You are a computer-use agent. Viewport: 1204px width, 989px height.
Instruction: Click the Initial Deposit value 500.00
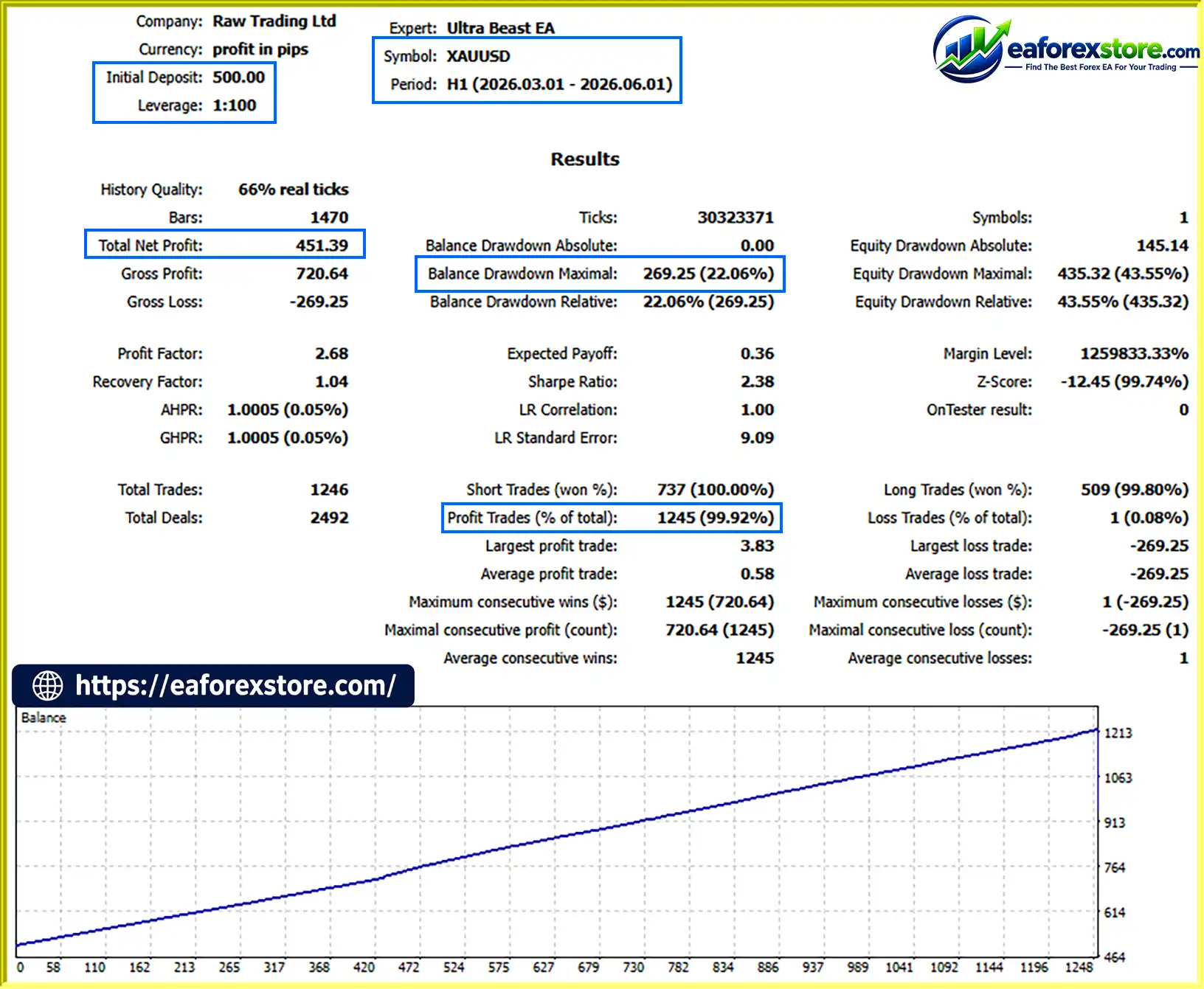tap(239, 77)
